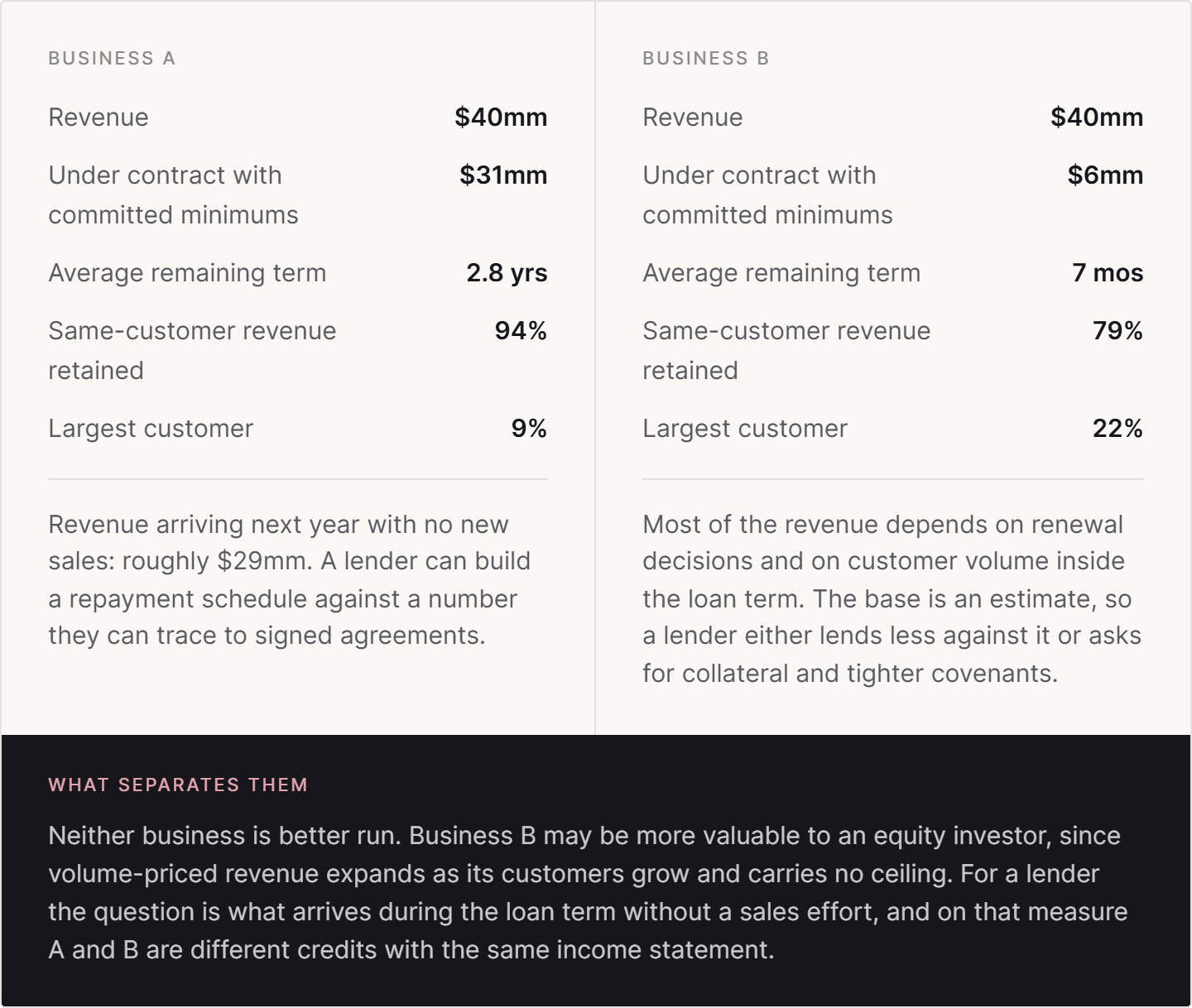This screenshot has height=1008, width=1192.
Task: Select the 7 mos remaining term value
Action: (1108, 272)
